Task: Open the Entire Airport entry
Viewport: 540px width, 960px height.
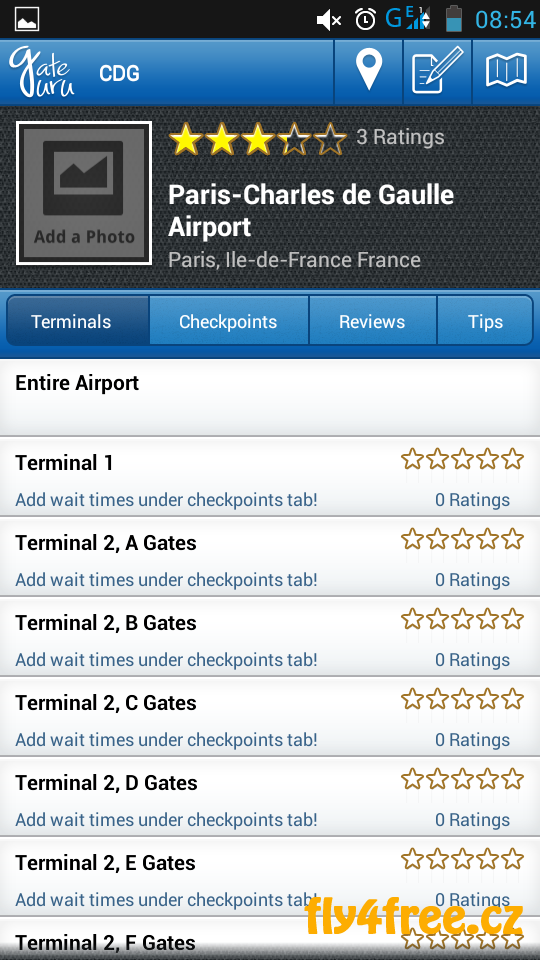Action: pos(270,398)
